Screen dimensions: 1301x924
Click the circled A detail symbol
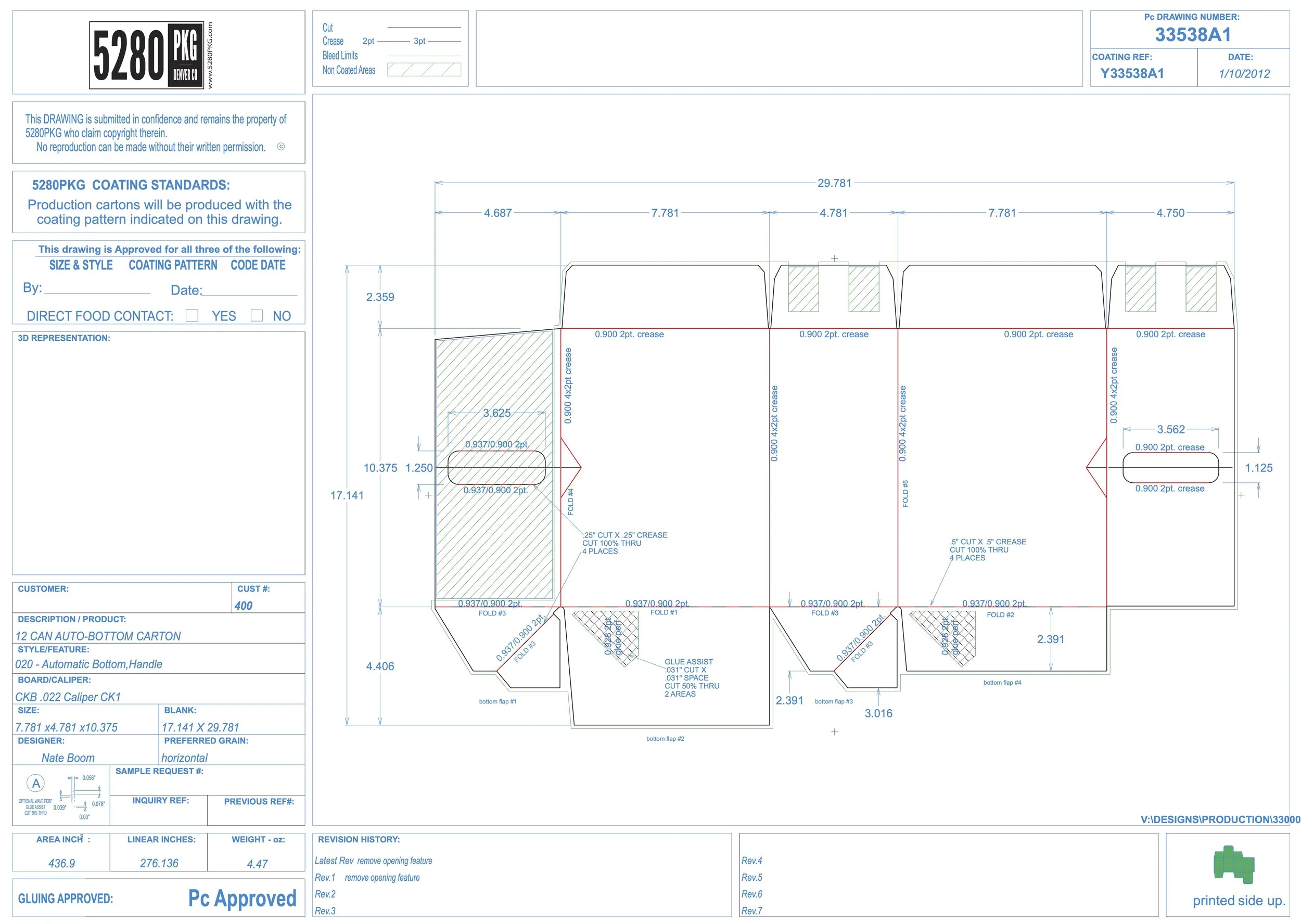click(36, 784)
